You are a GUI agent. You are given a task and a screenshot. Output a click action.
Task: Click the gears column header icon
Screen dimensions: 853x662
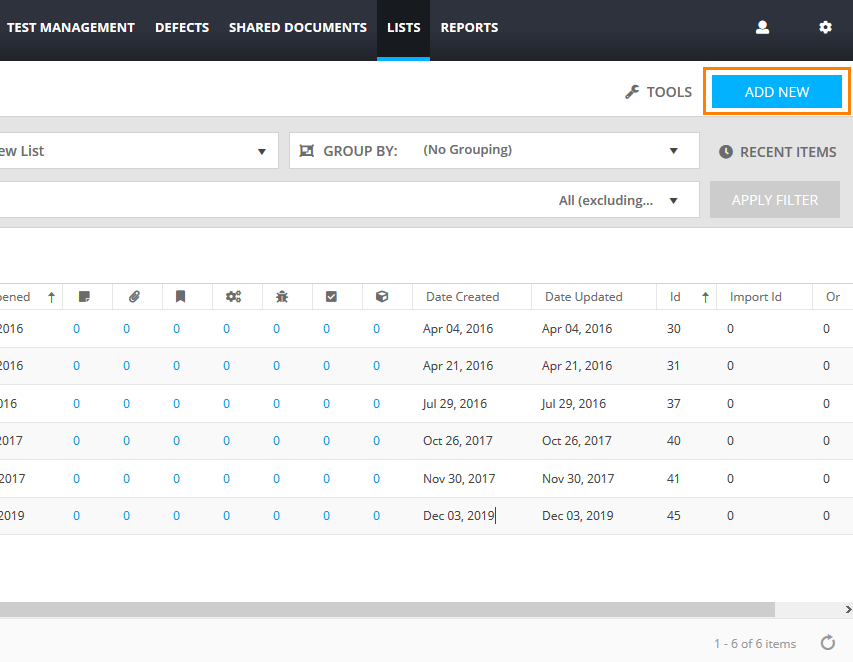pyautogui.click(x=233, y=297)
